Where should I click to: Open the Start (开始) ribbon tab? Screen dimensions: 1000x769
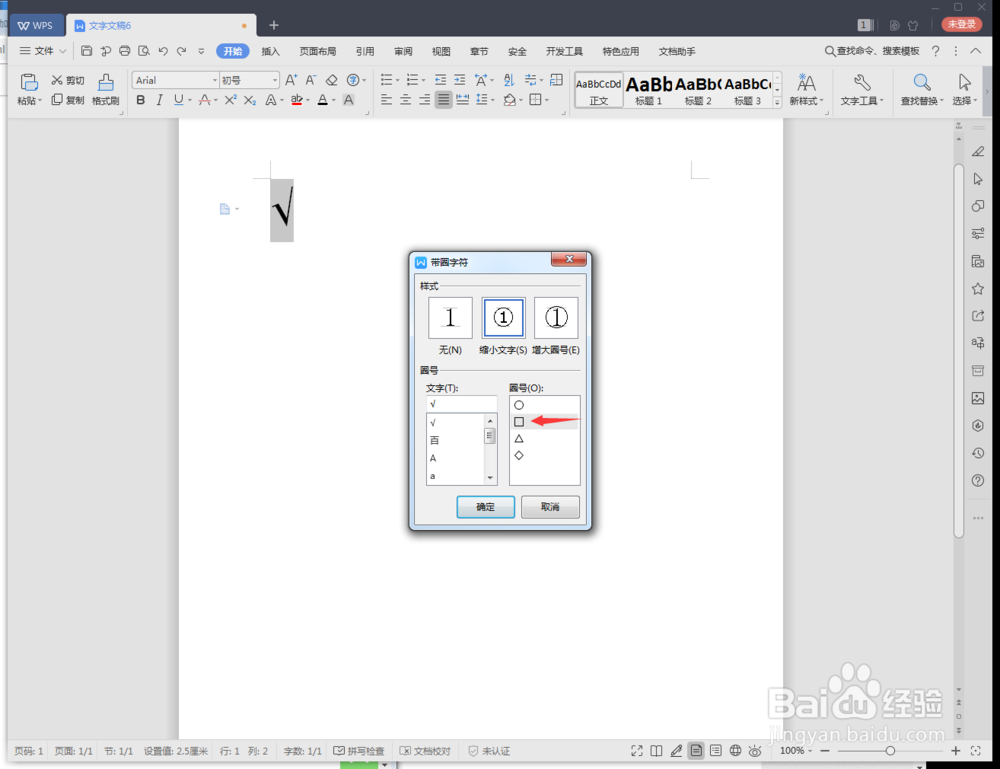[233, 51]
